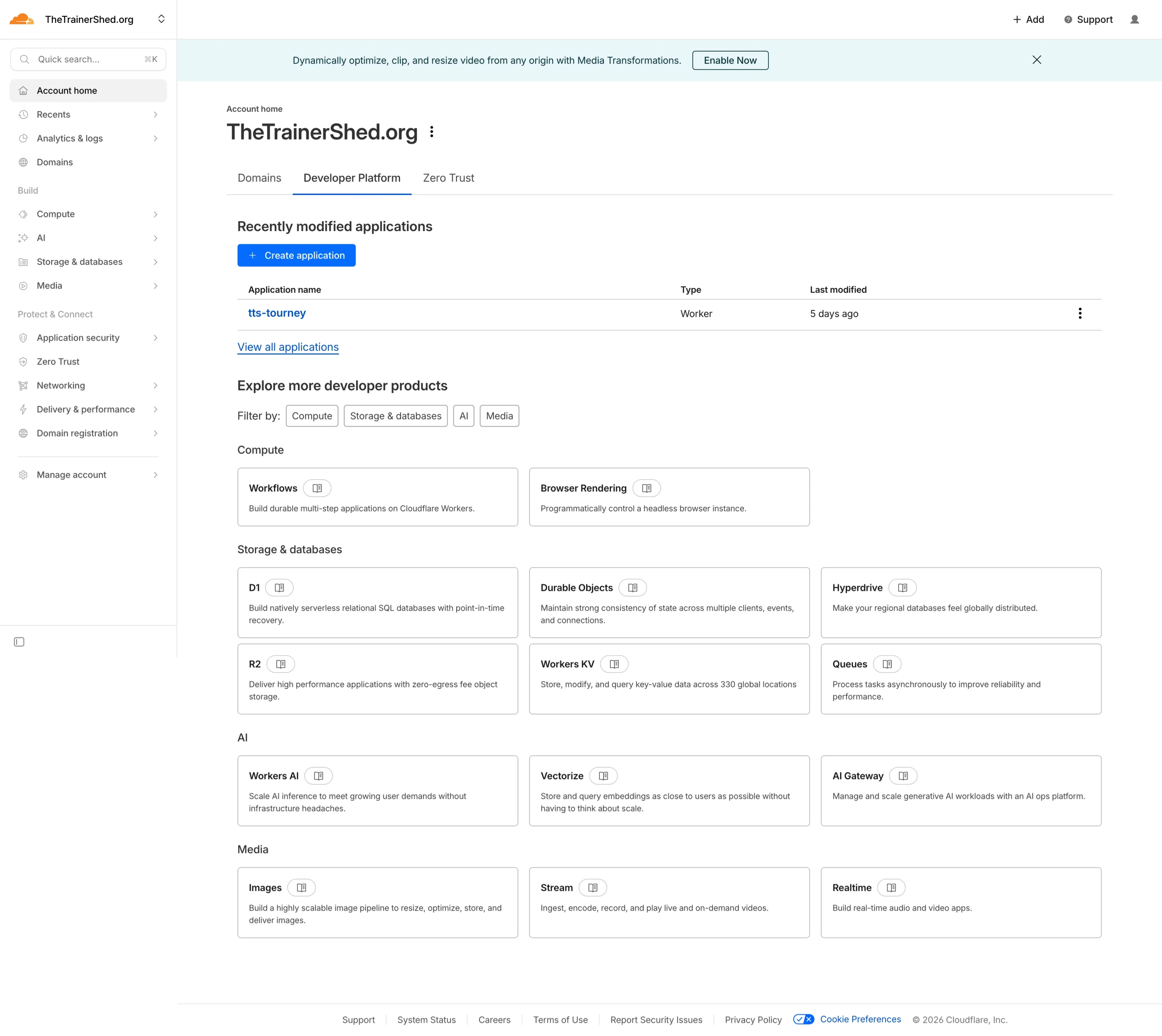Open Stream documentation book icon
This screenshot has width=1162, height=1036.
point(593,887)
